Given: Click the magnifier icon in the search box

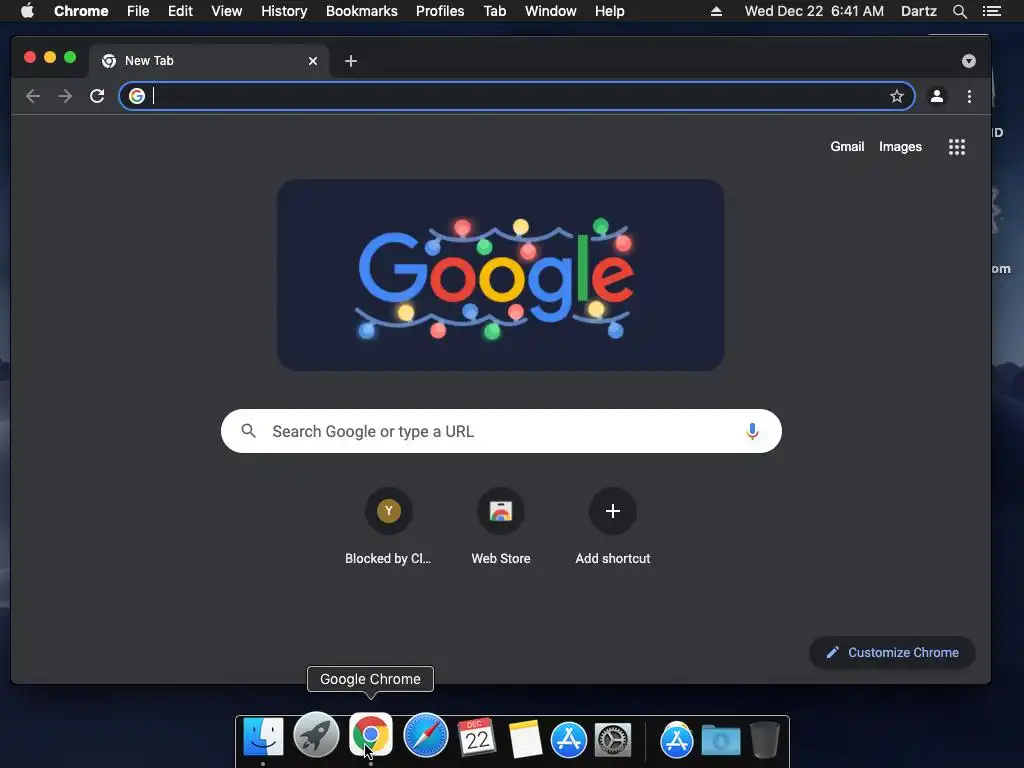Looking at the screenshot, I should pos(249,431).
